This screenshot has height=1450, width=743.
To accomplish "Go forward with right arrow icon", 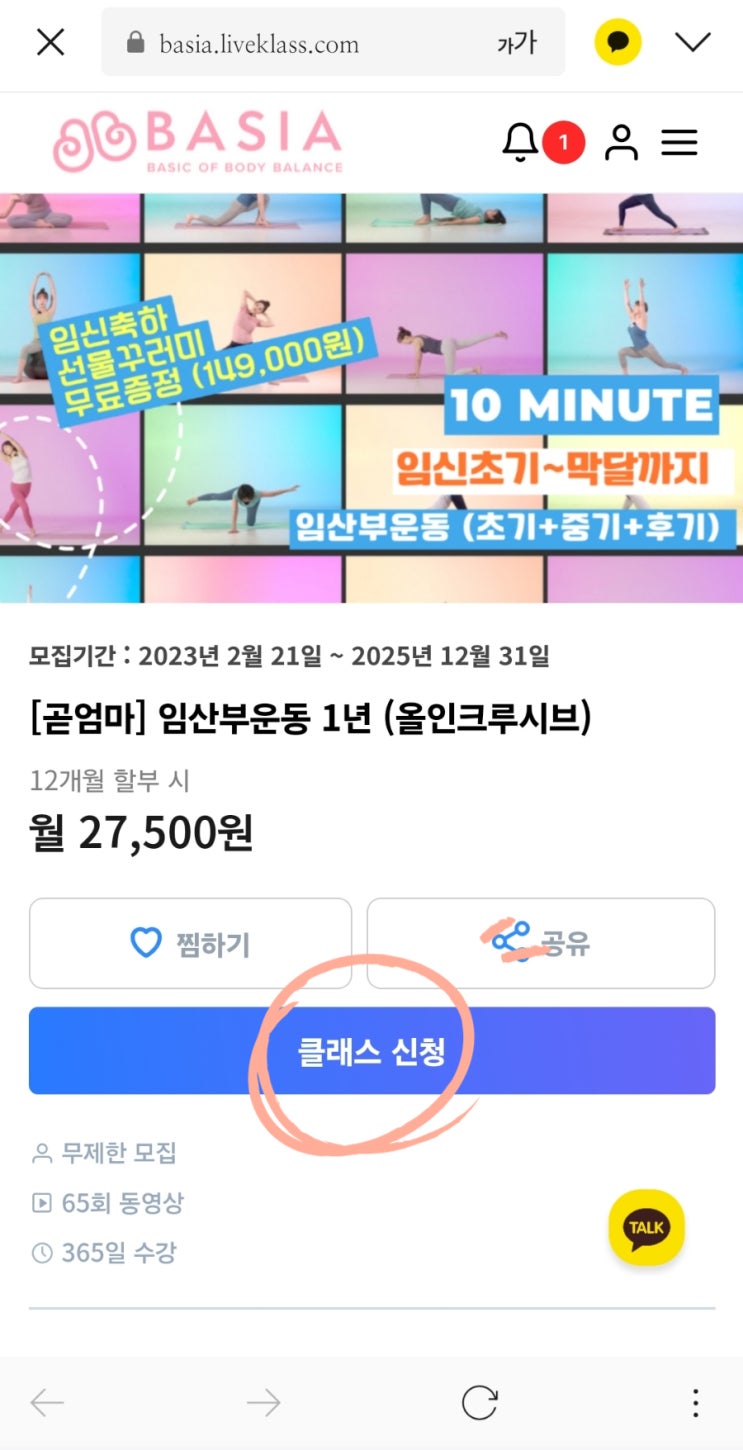I will [x=263, y=1403].
